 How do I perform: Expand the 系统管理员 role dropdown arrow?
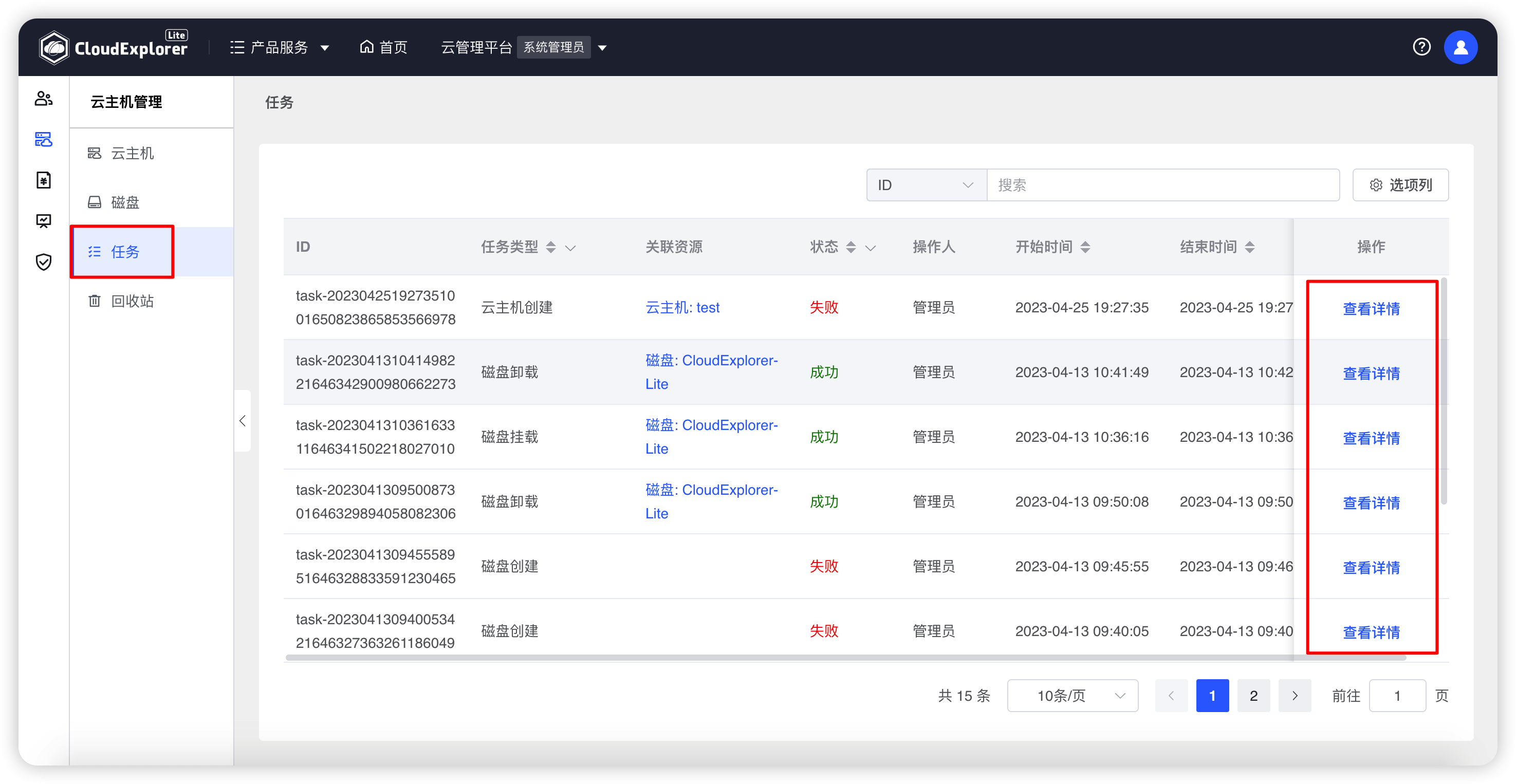coord(602,48)
